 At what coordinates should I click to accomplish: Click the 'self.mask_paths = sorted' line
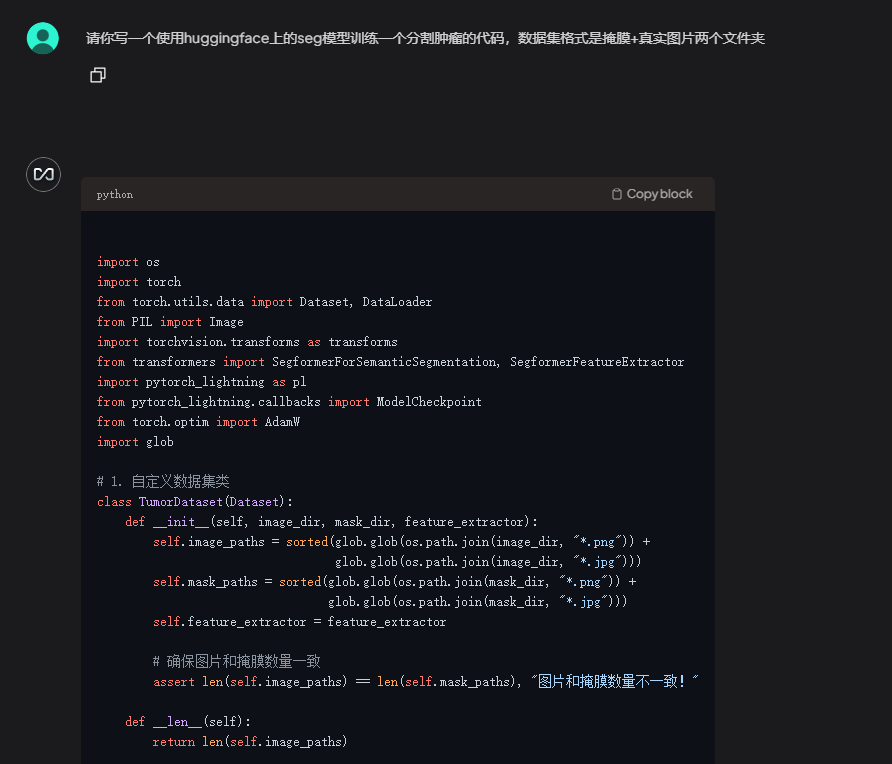click(395, 581)
